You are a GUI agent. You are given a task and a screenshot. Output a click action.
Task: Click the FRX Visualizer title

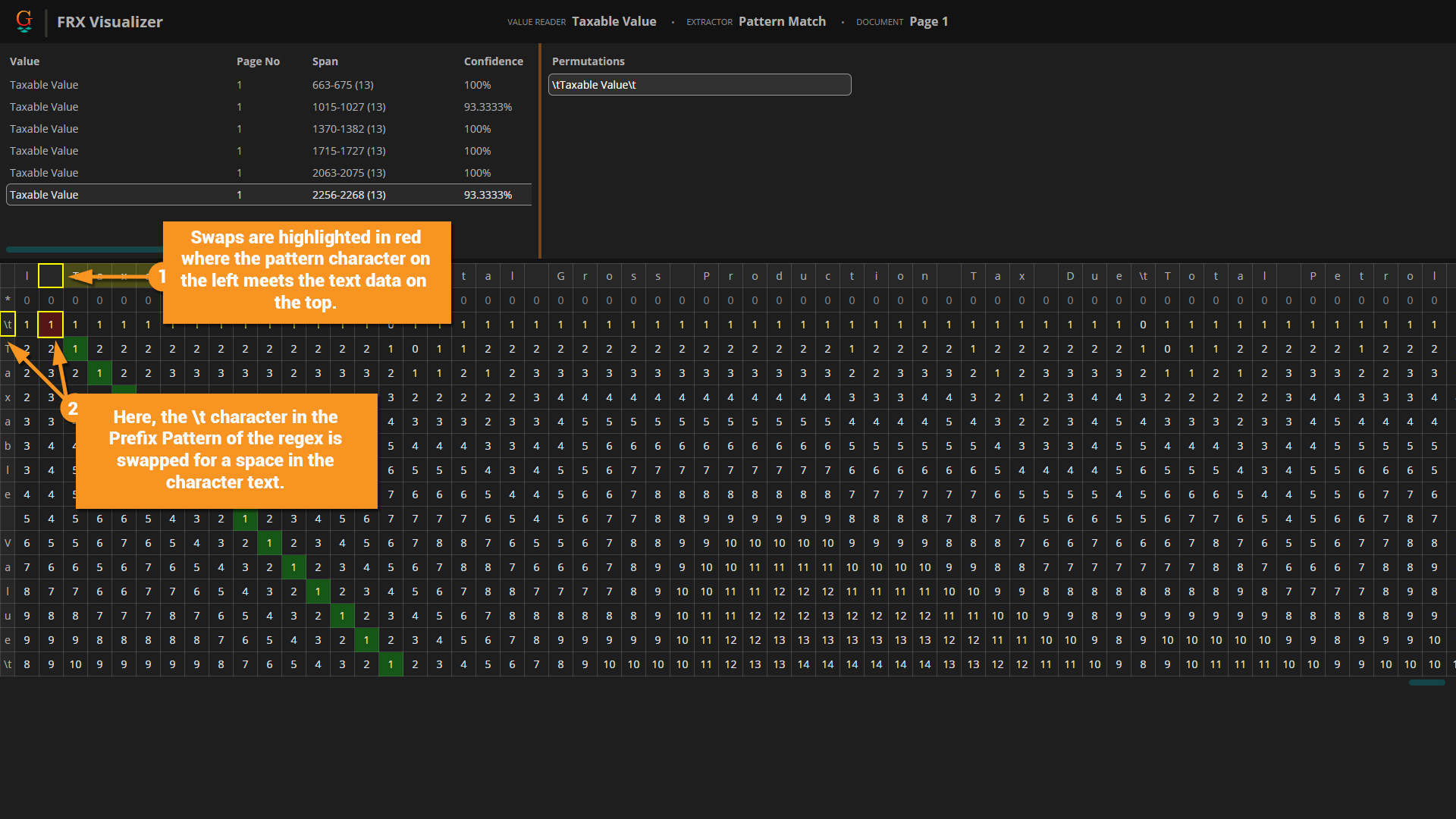(109, 22)
